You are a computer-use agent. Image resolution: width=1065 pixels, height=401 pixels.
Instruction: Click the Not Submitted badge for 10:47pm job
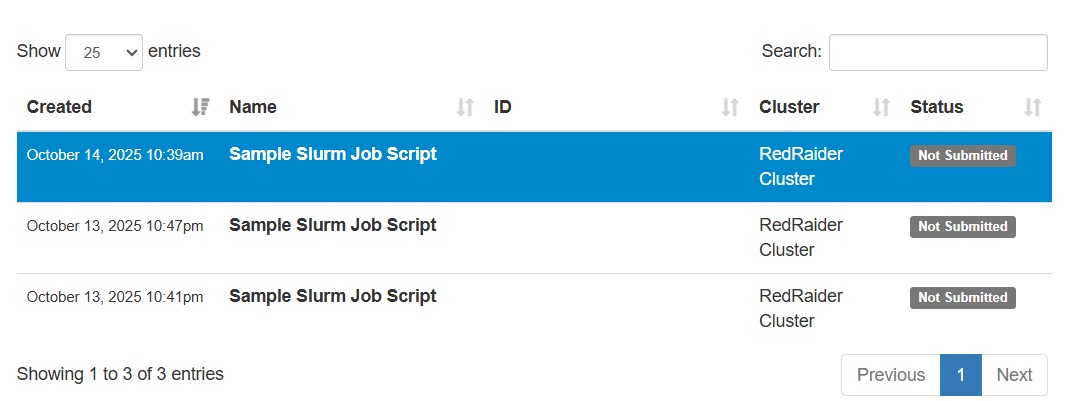click(962, 227)
